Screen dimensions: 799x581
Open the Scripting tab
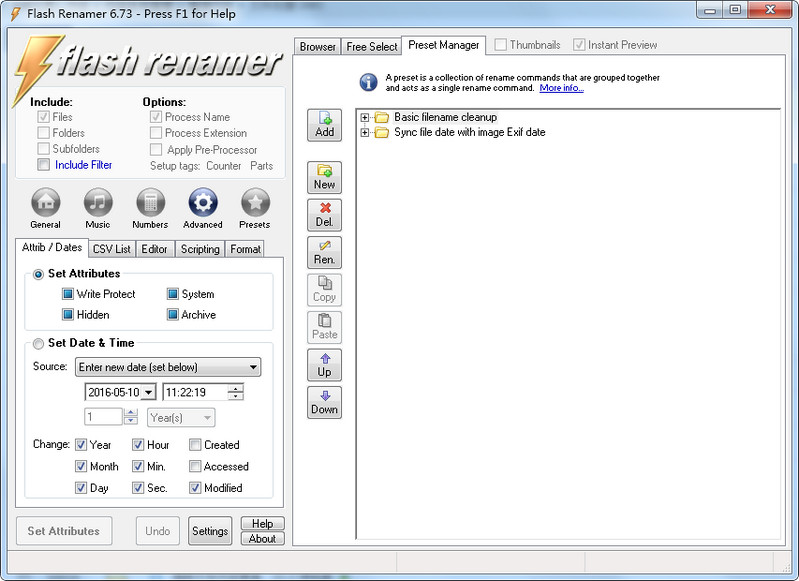pos(200,249)
